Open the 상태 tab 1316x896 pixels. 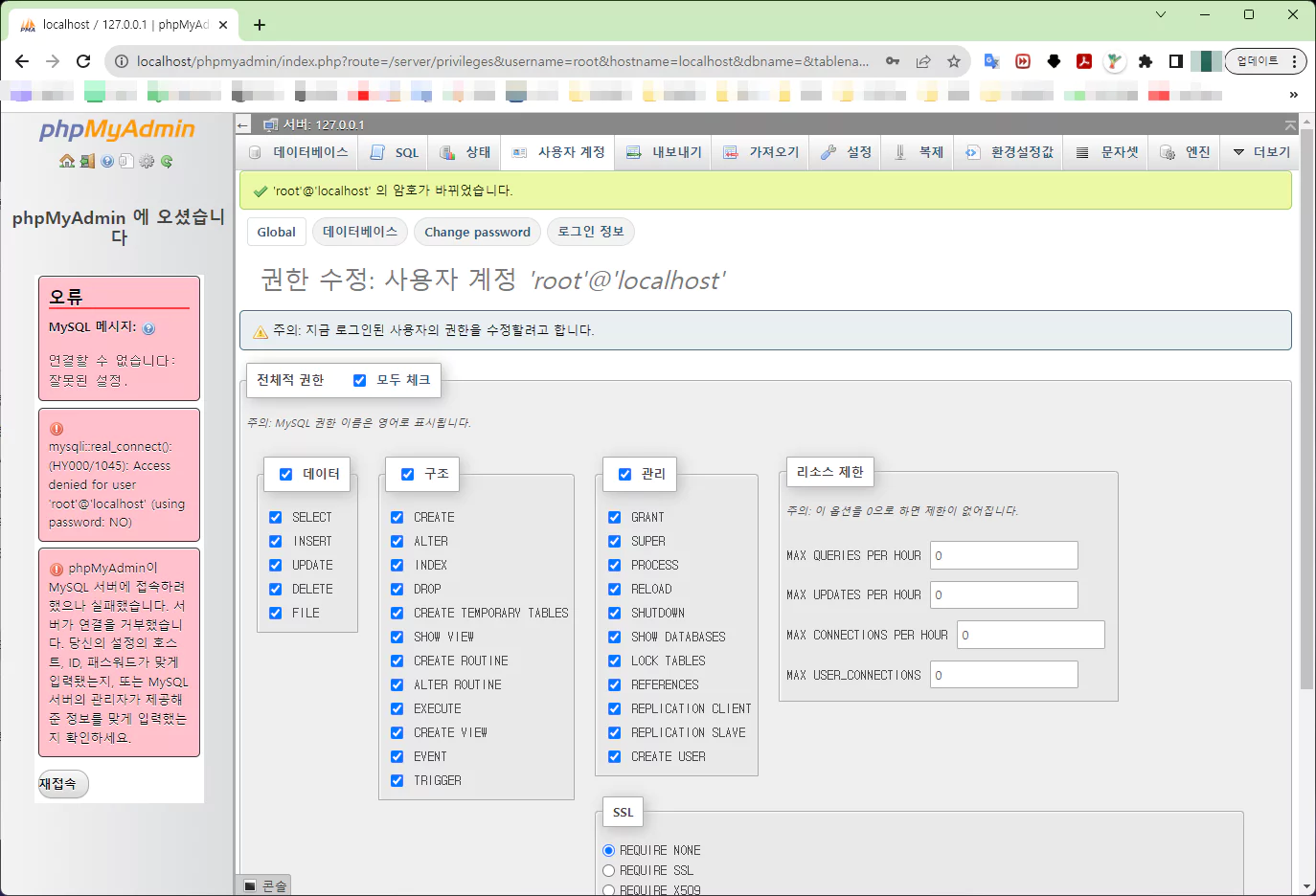coord(465,152)
